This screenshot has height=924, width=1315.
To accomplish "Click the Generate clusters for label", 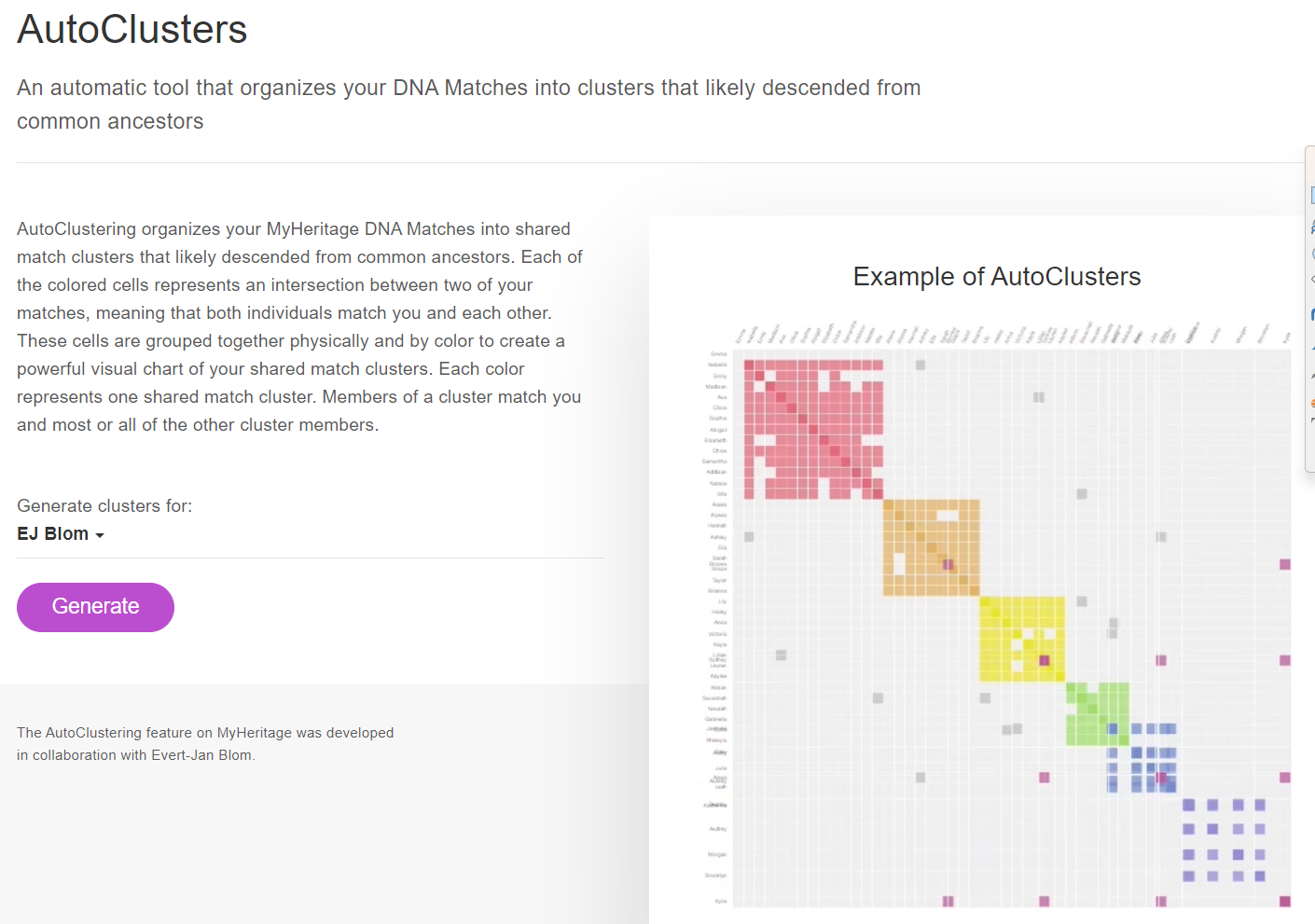I will (x=104, y=506).
